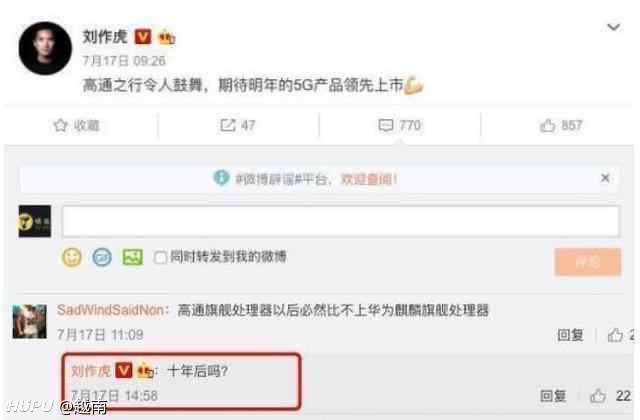Click the 收藏 star icon
The image size is (640, 420).
60,125
